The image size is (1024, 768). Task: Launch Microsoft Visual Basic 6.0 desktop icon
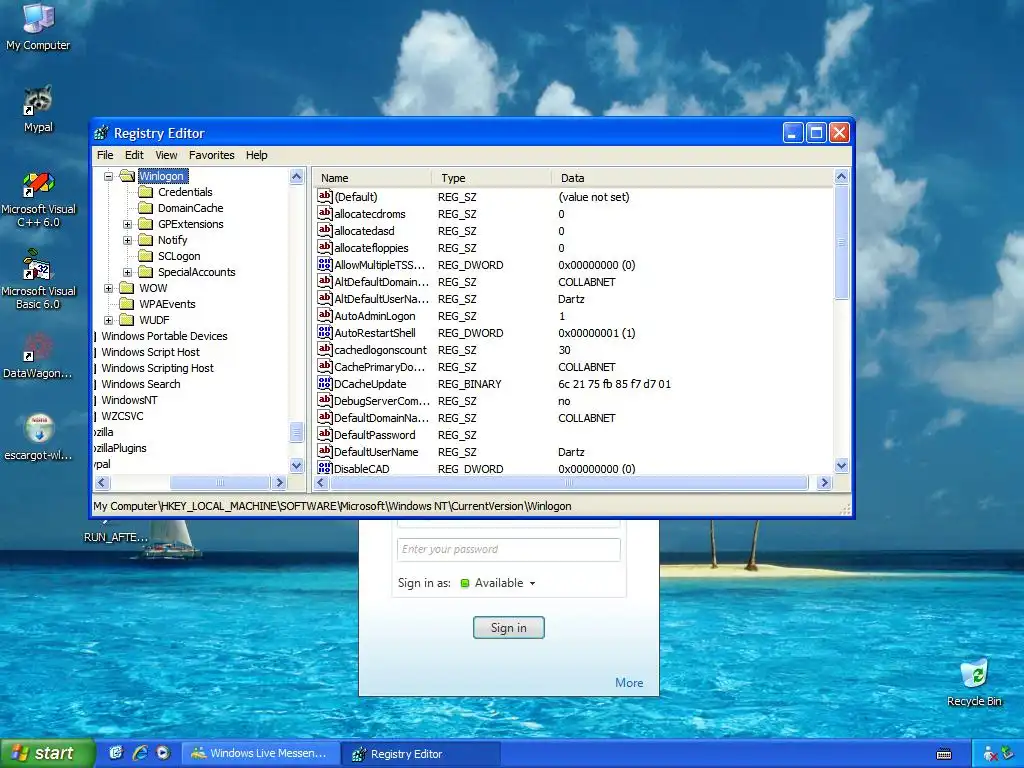(x=38, y=281)
